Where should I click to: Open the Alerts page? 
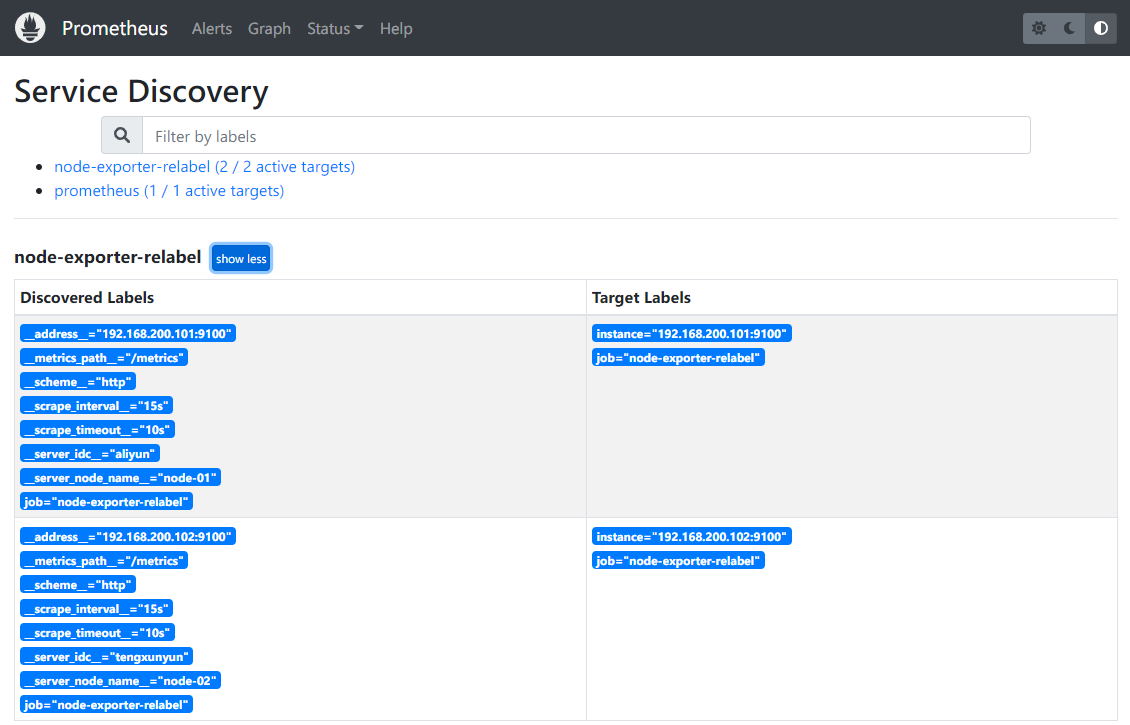click(x=212, y=29)
